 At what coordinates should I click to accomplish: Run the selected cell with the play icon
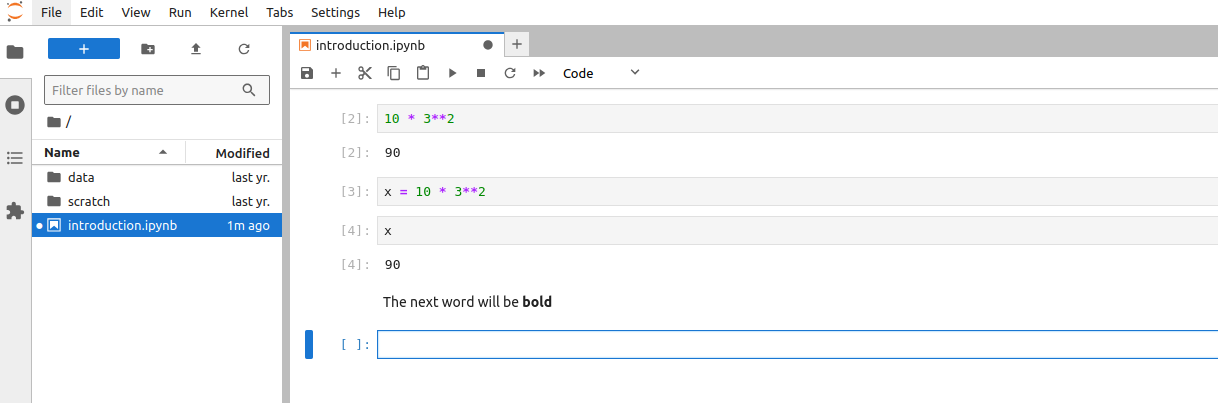[x=452, y=73]
